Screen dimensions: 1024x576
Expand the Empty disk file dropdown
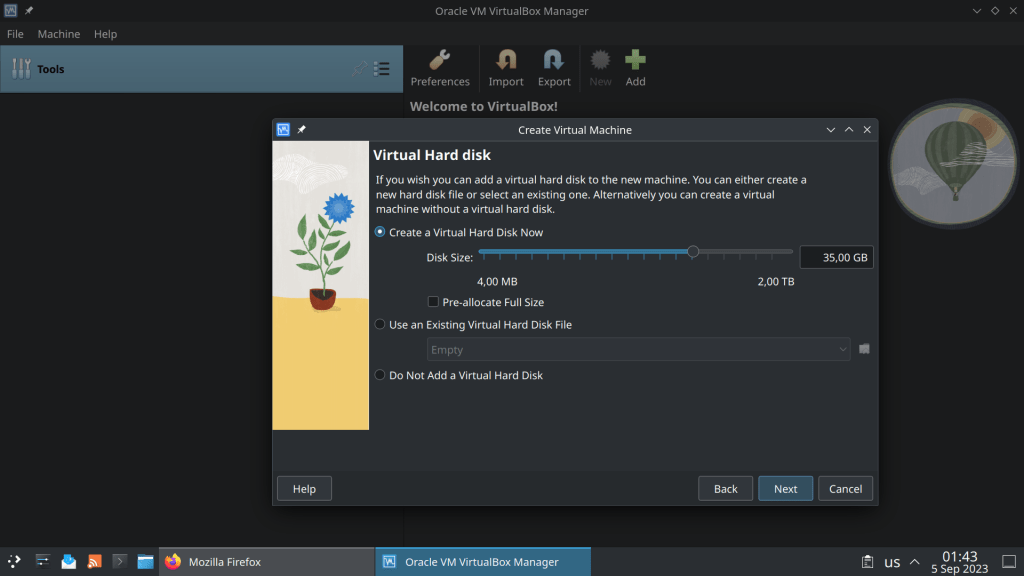pyautogui.click(x=638, y=350)
